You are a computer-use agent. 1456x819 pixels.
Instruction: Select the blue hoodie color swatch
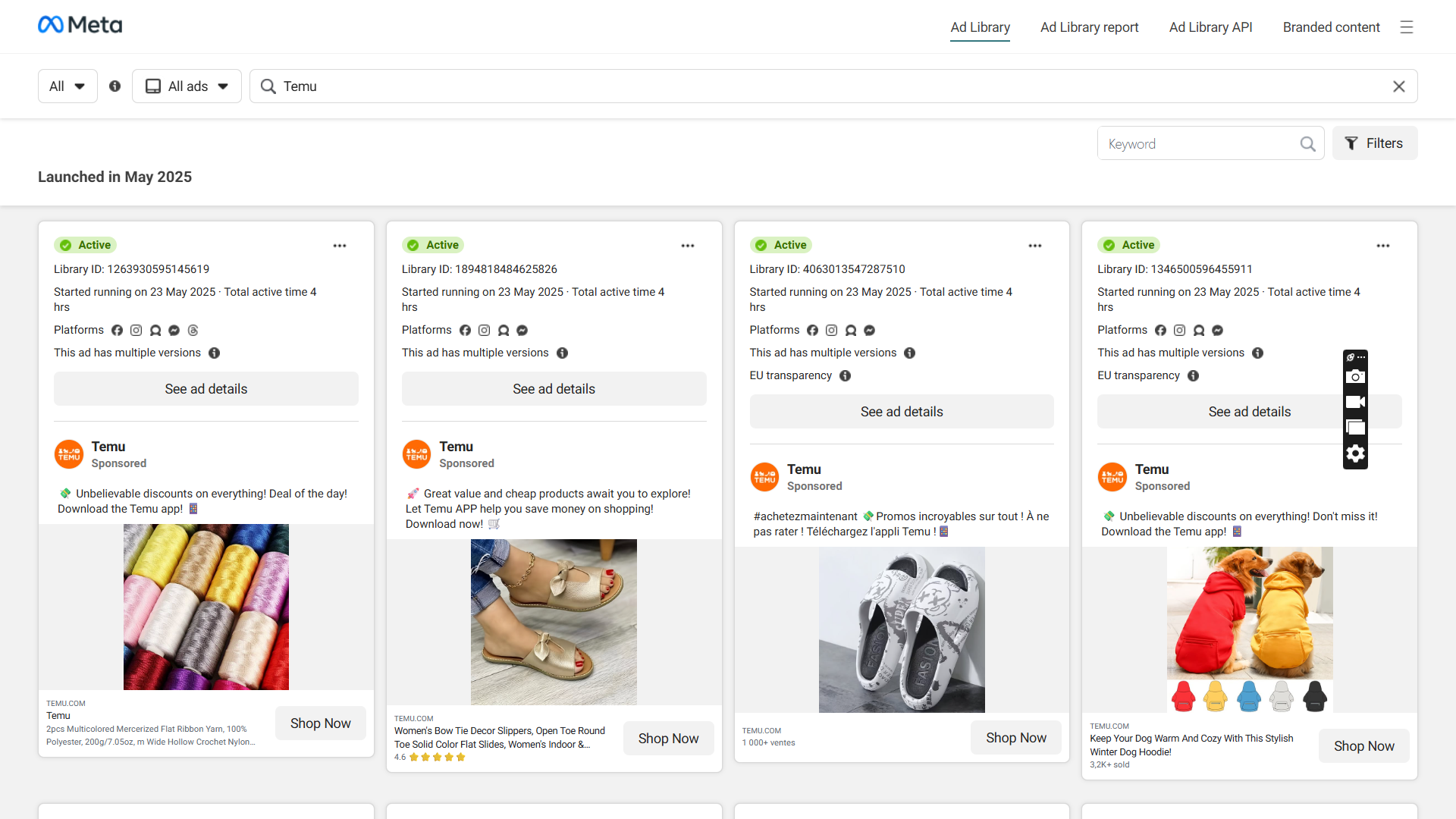1249,696
